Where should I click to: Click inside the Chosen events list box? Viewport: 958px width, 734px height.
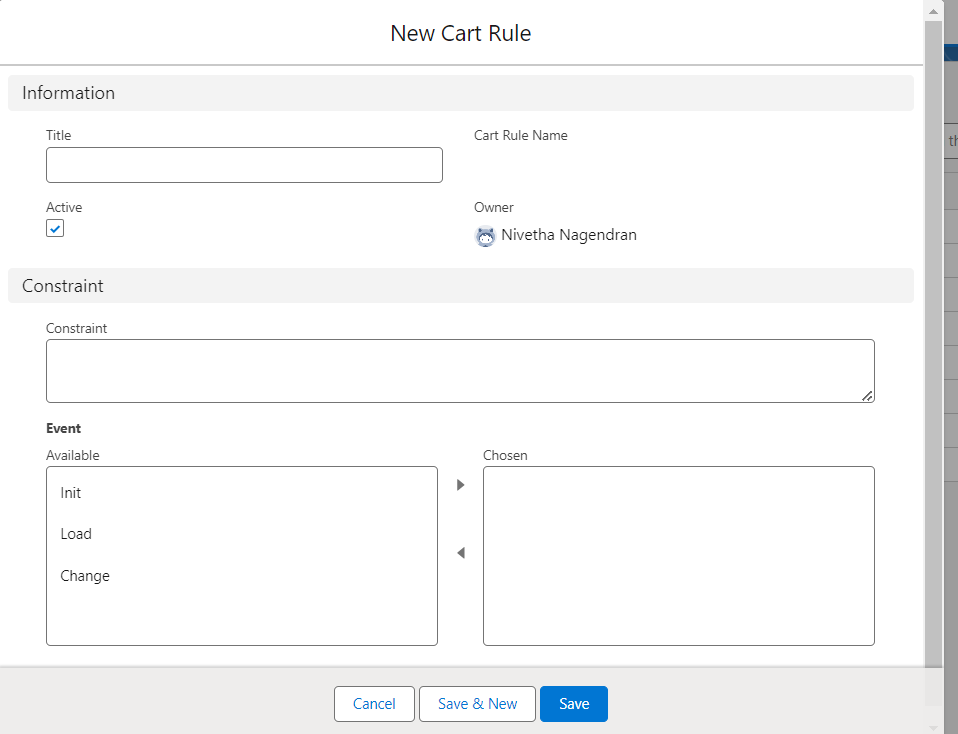[678, 556]
